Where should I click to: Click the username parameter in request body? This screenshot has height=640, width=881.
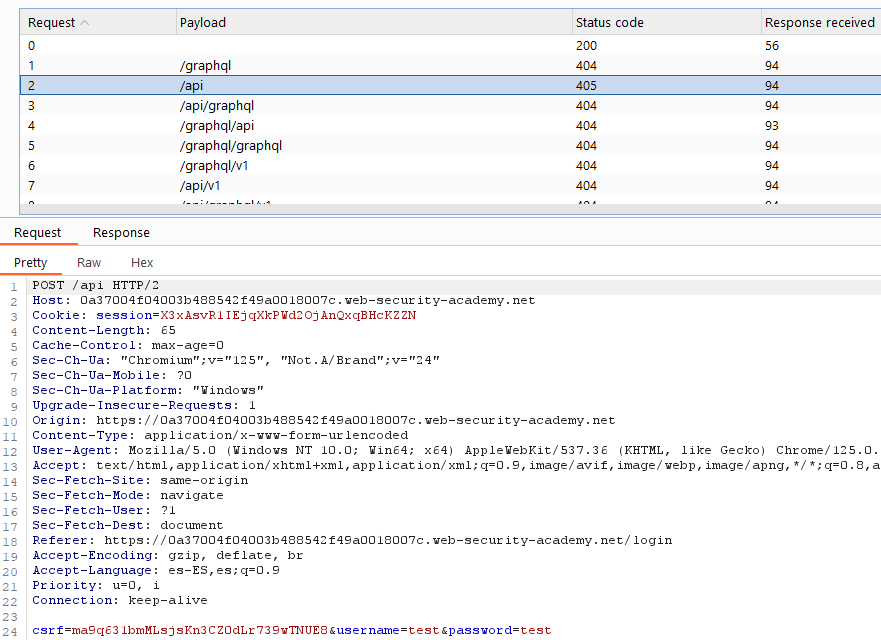pos(388,630)
